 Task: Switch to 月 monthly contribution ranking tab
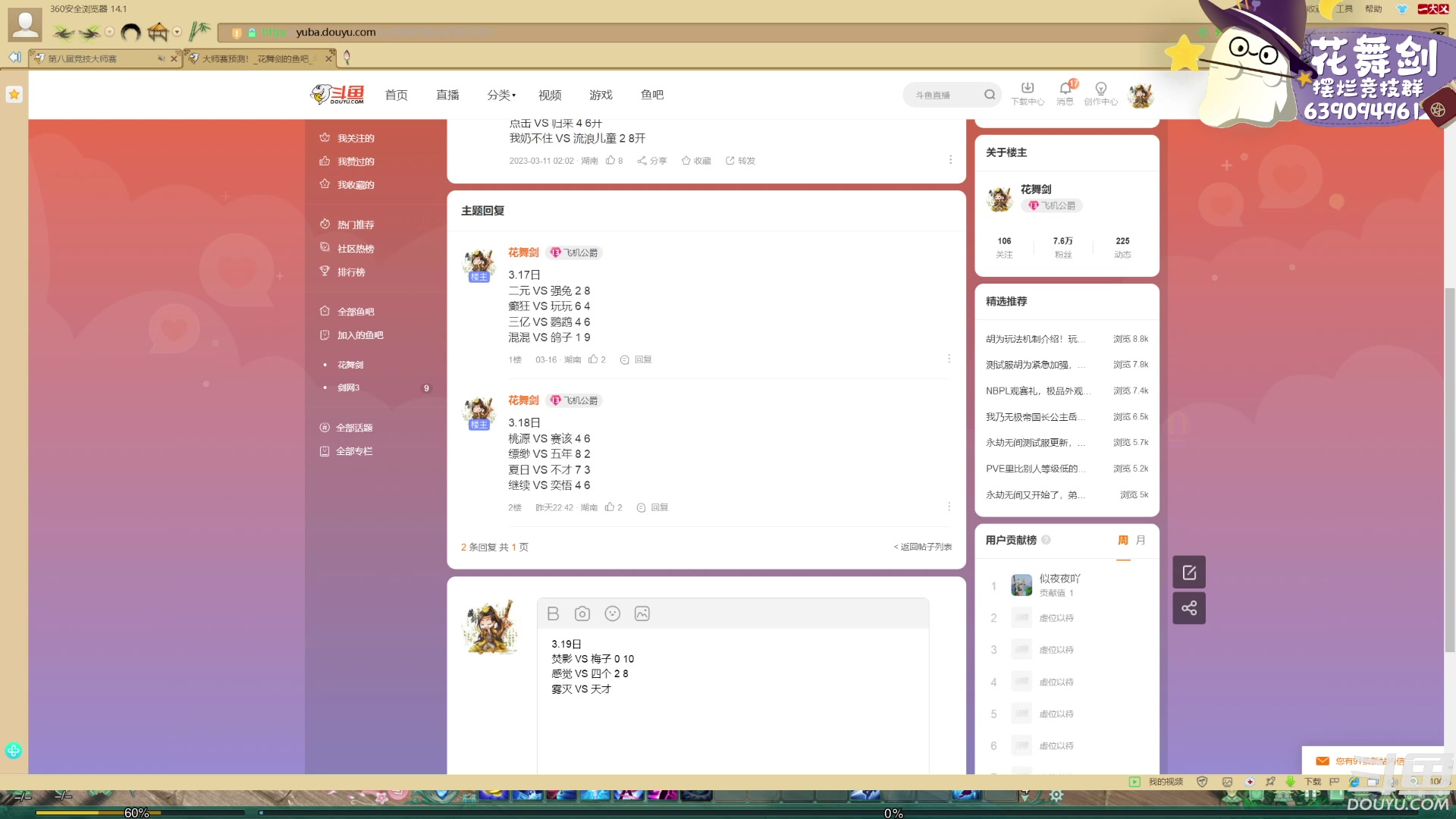pyautogui.click(x=1141, y=540)
